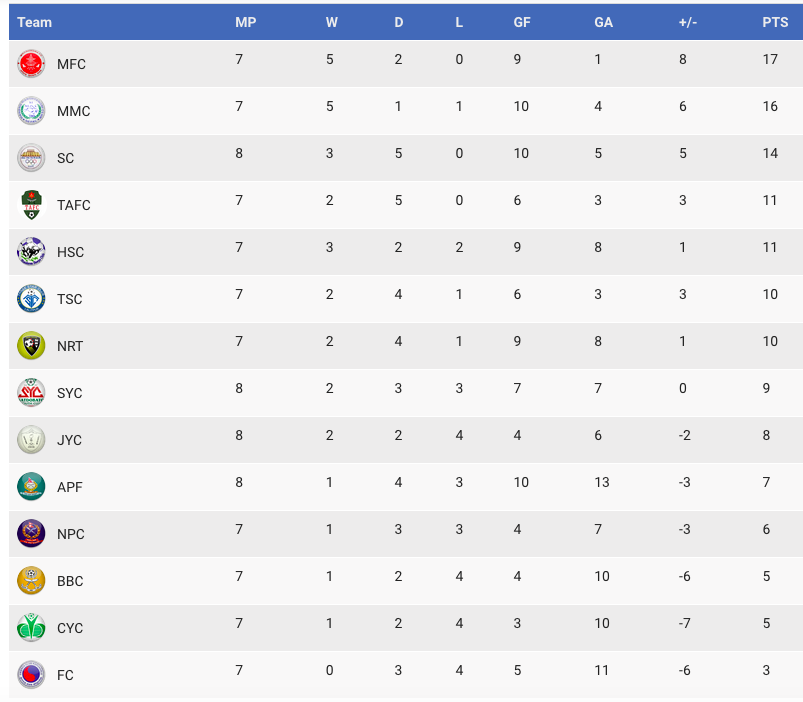Select the SC team badge

(x=31, y=158)
